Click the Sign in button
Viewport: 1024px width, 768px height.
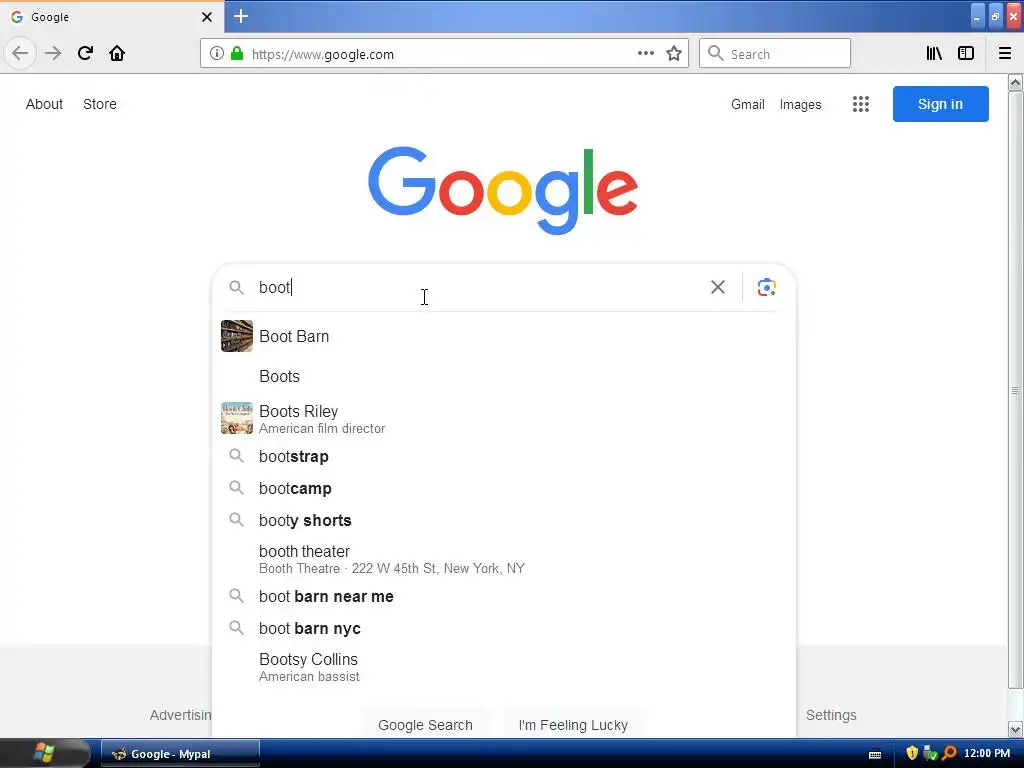pyautogui.click(x=940, y=104)
